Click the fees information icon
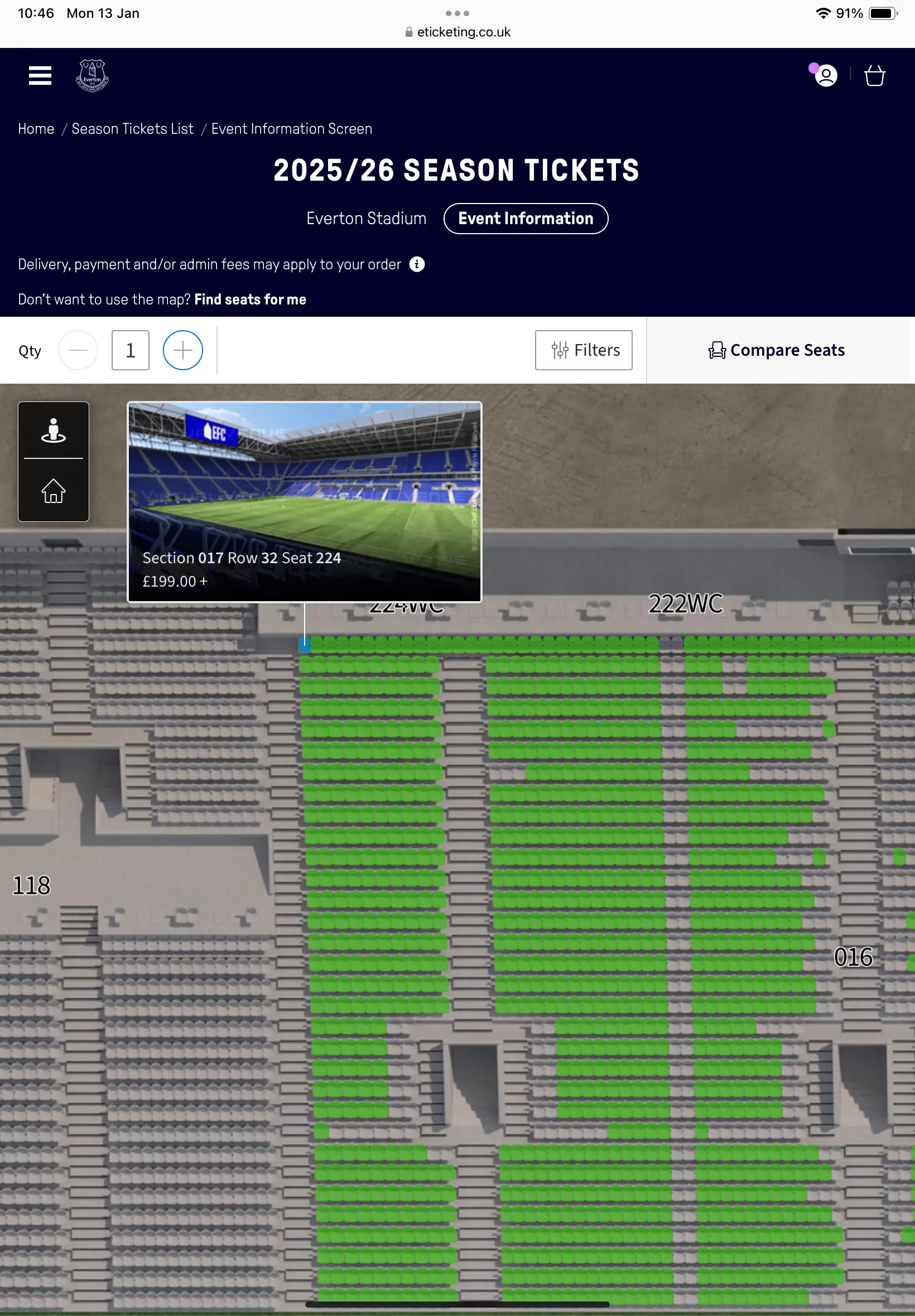The image size is (915, 1316). tap(417, 264)
